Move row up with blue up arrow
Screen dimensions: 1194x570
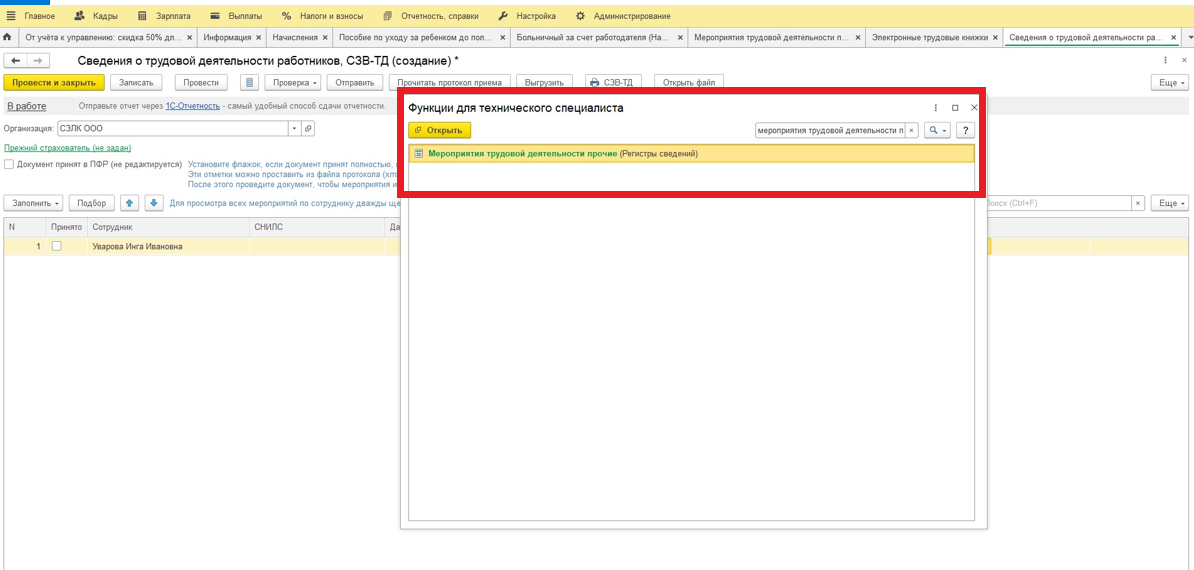pyautogui.click(x=129, y=203)
